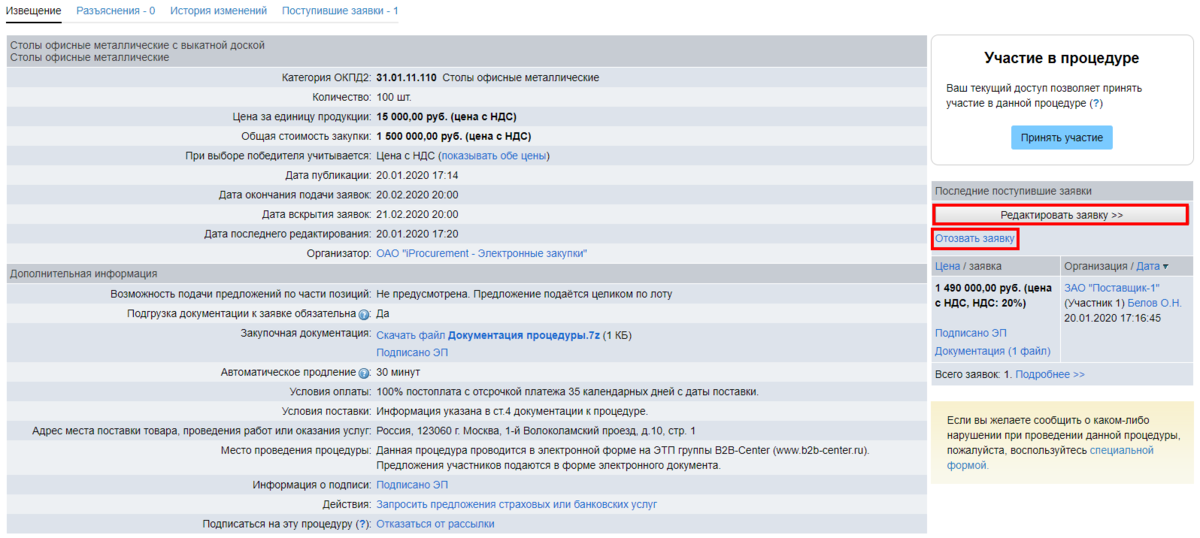1200x538 pixels.
Task: Open 'История изменений' tab
Action: [x=218, y=11]
